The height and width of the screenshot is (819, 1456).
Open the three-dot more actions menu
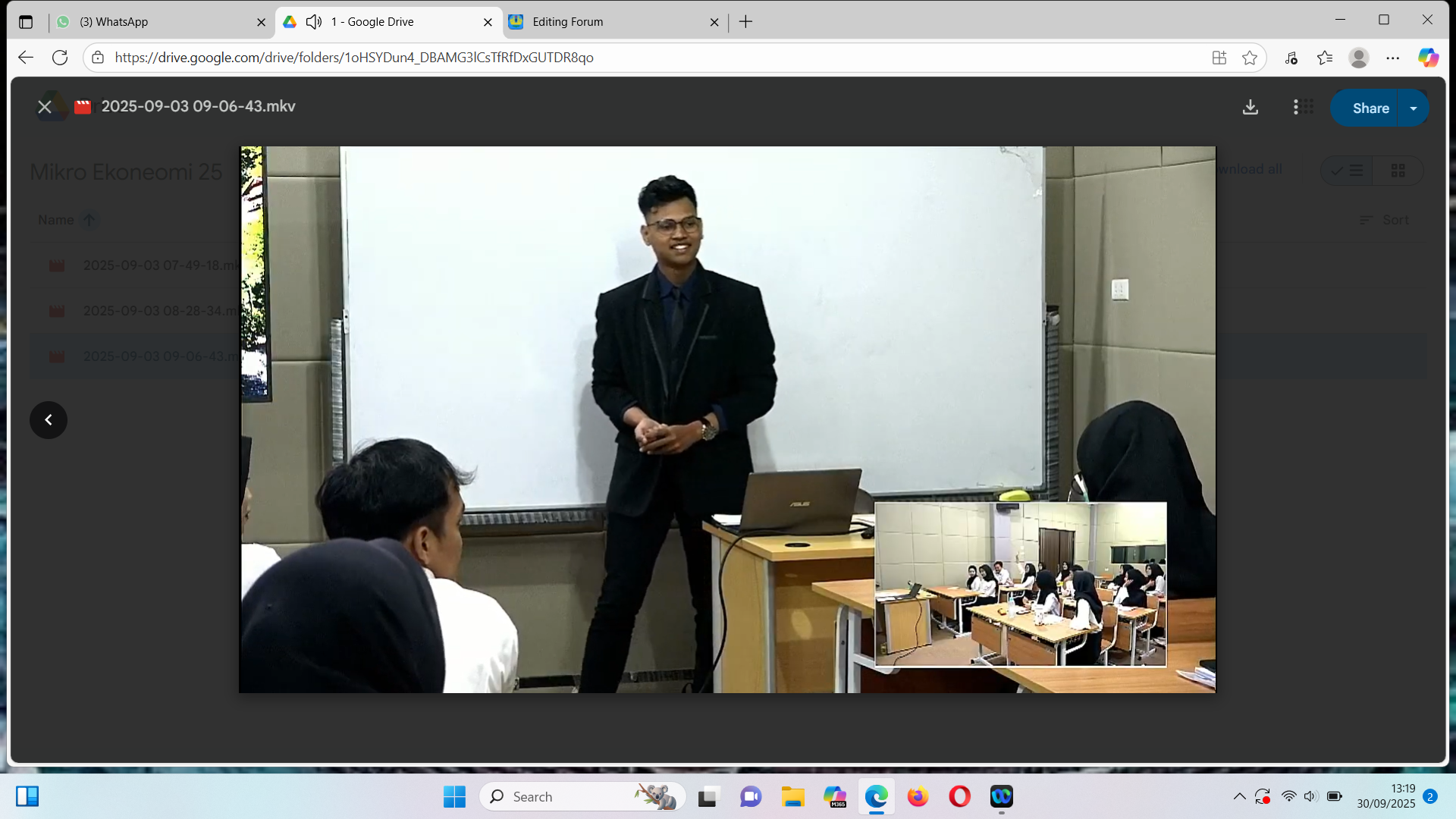click(x=1295, y=108)
